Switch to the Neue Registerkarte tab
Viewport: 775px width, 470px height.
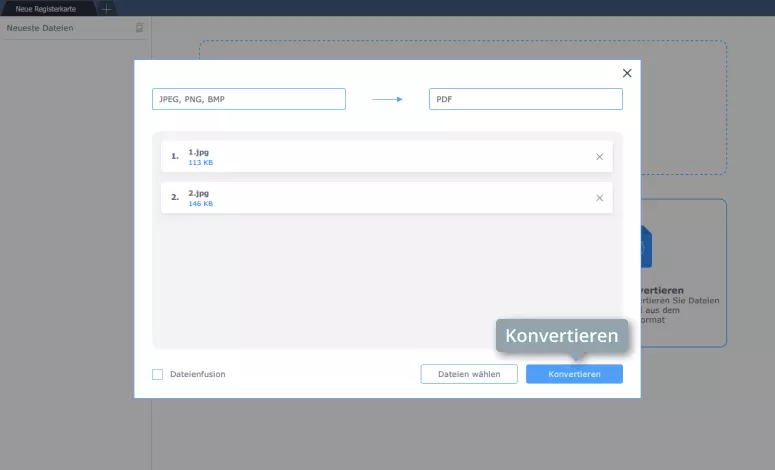click(x=46, y=8)
